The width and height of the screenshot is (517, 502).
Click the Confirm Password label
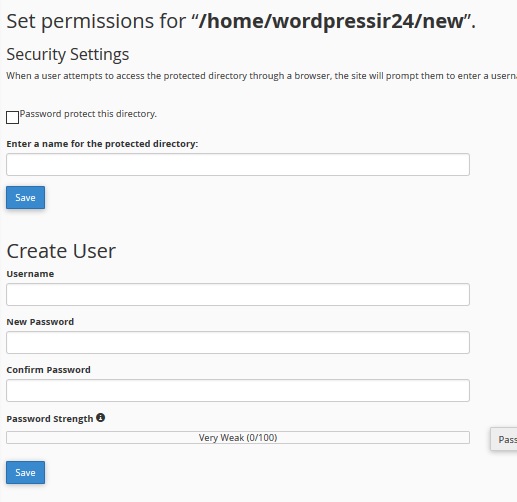(x=48, y=370)
